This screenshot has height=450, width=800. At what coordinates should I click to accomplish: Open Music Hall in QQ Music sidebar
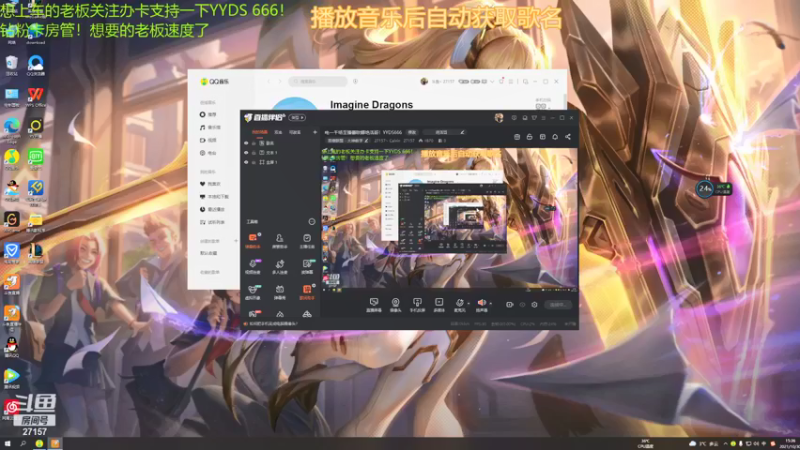(x=210, y=128)
